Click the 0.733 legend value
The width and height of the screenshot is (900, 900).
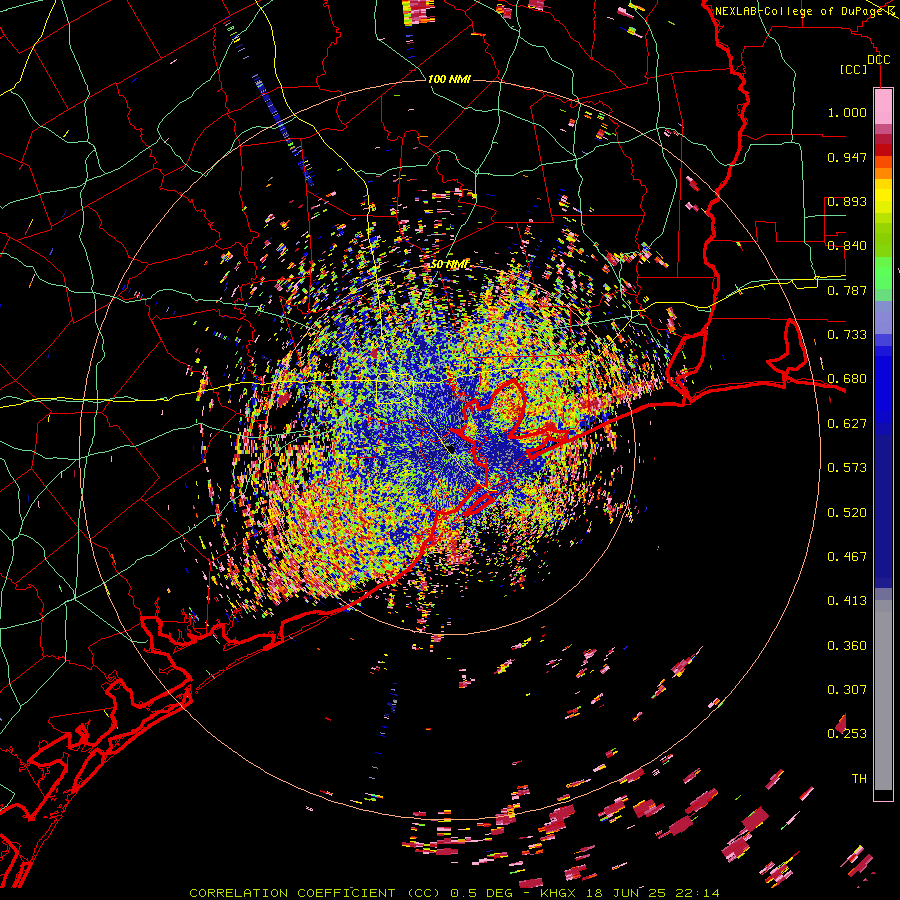click(847, 335)
